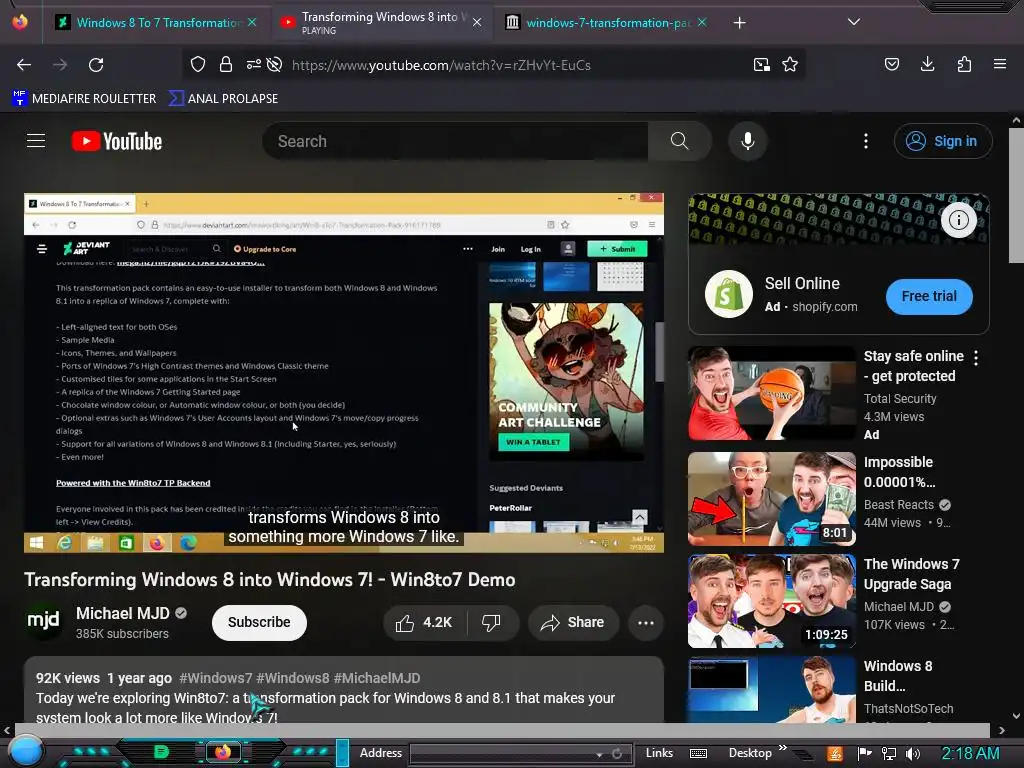Open the Impossible 0.00001% video thumbnail

(771, 498)
